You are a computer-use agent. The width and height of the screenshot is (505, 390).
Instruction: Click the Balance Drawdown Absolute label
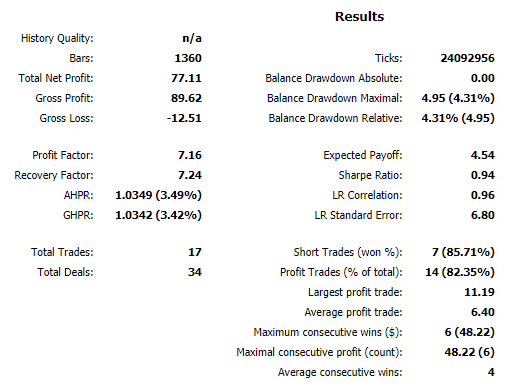[334, 78]
